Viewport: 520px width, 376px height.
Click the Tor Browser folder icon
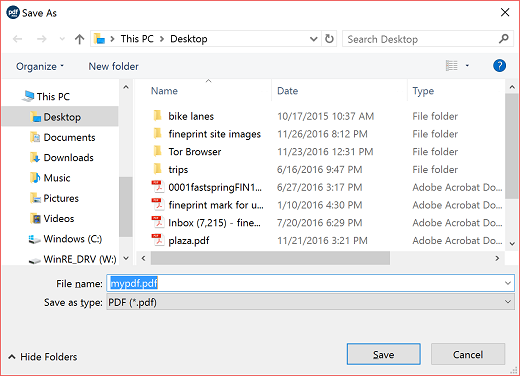coord(158,151)
